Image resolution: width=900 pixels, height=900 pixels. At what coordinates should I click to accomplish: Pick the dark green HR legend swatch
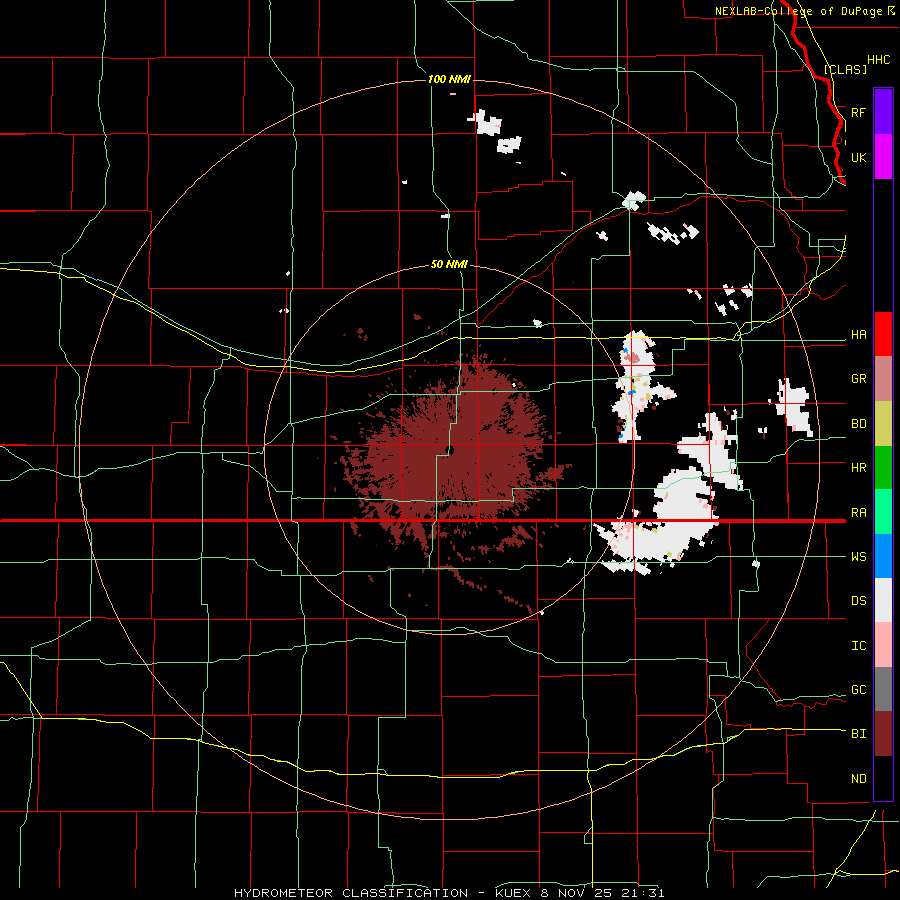point(883,467)
